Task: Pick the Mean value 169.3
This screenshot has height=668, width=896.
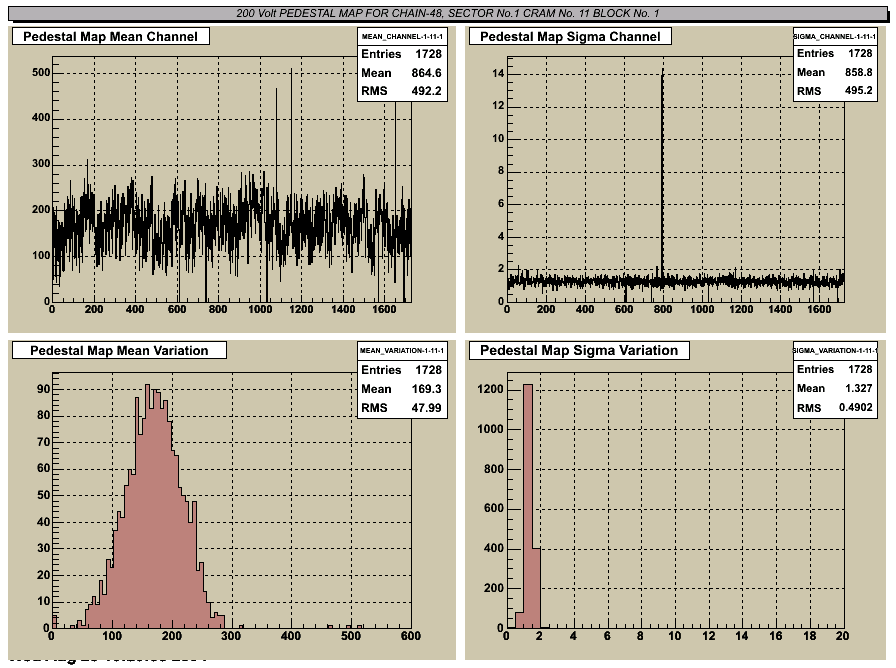Action: point(426,389)
